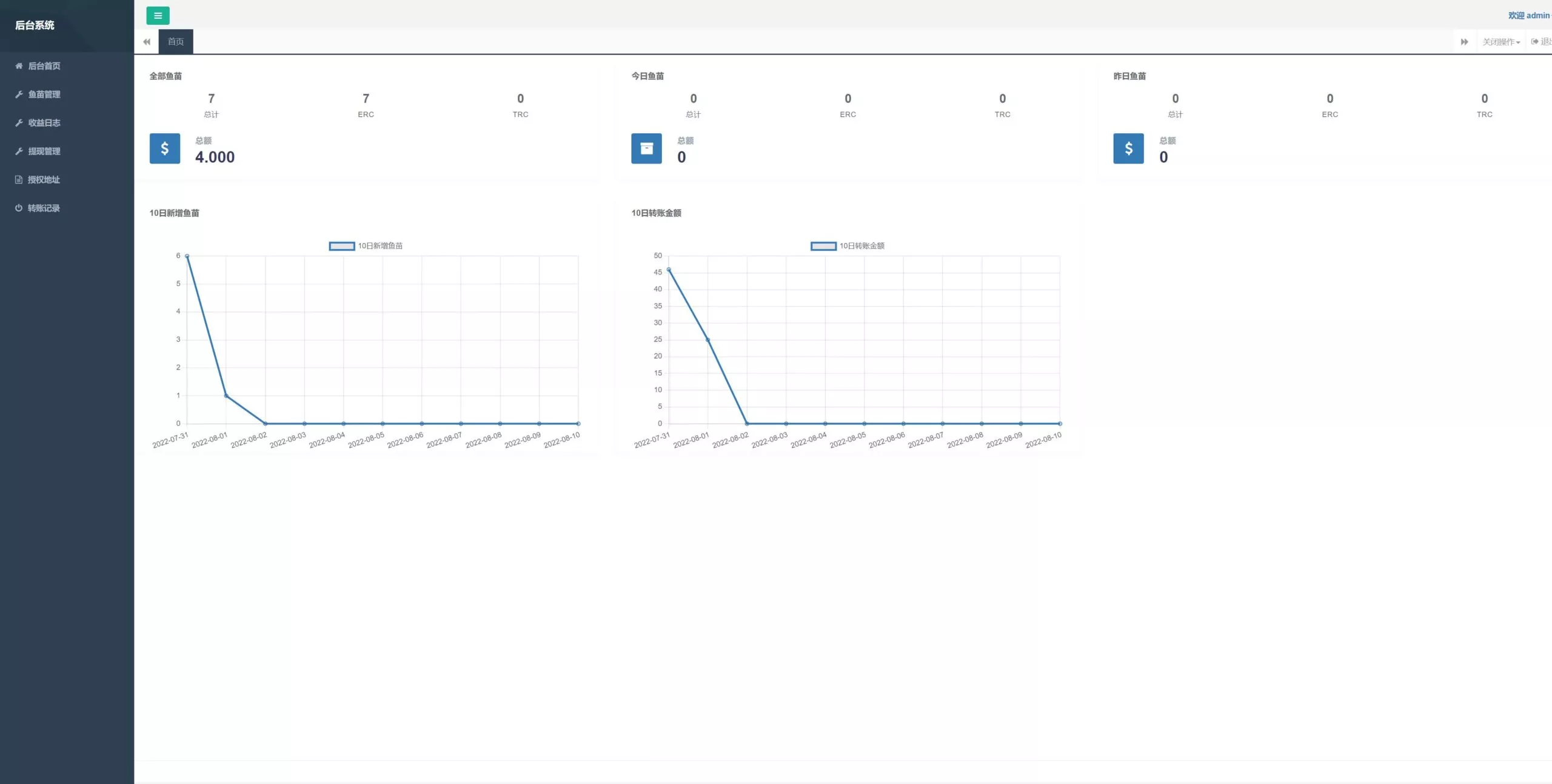1552x784 pixels.
Task: Toggle sidebar with green hamburger button
Action: point(158,16)
